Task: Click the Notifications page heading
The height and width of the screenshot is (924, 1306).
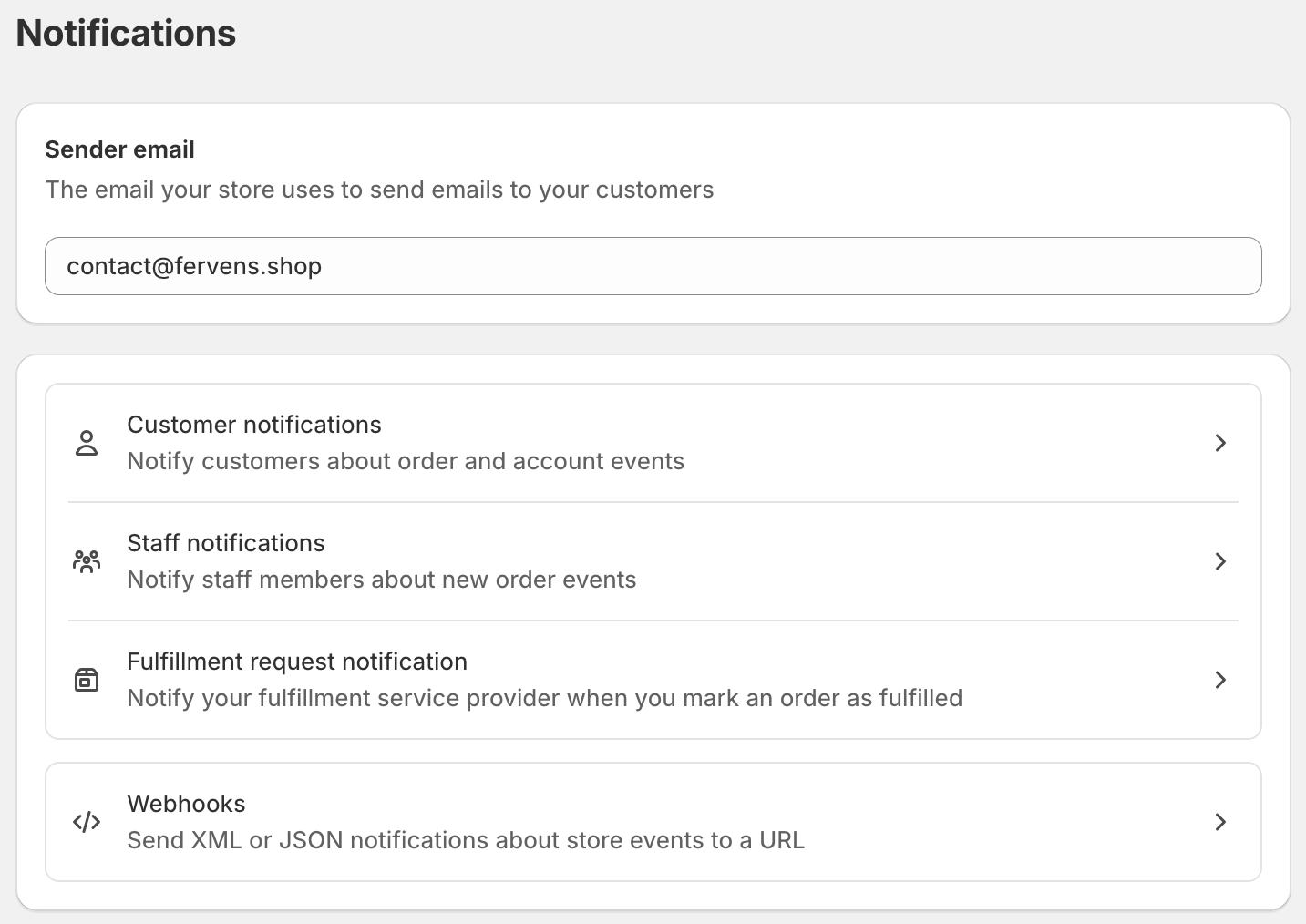Action: pyautogui.click(x=125, y=33)
